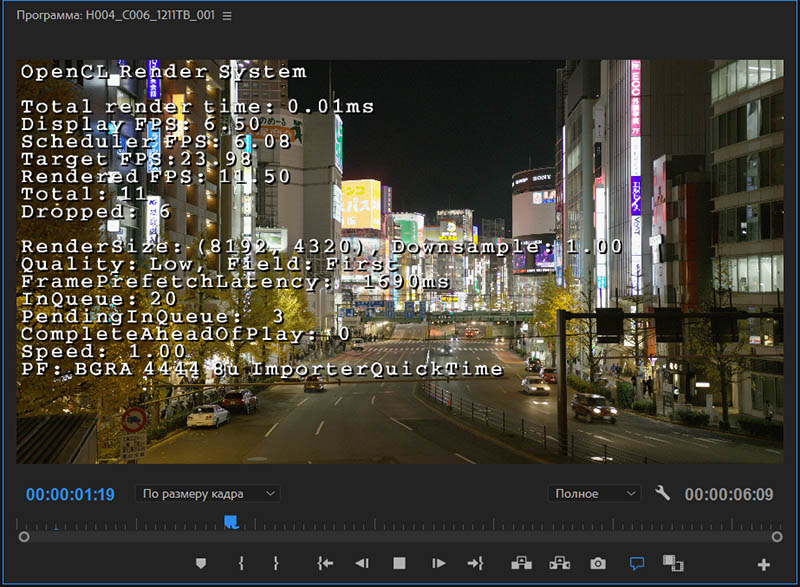
Task: Step forward one frame
Action: (x=438, y=563)
